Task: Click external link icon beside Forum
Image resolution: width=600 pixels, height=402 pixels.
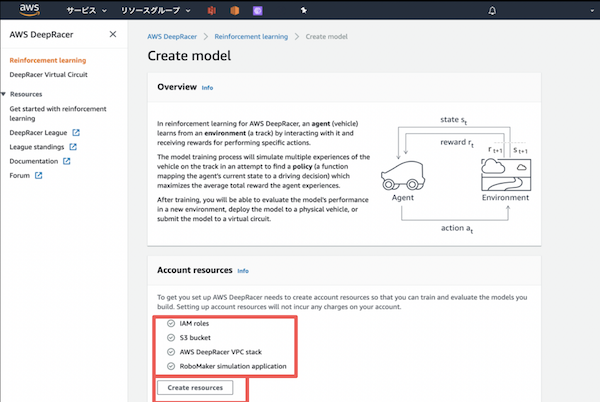Action: (39, 176)
